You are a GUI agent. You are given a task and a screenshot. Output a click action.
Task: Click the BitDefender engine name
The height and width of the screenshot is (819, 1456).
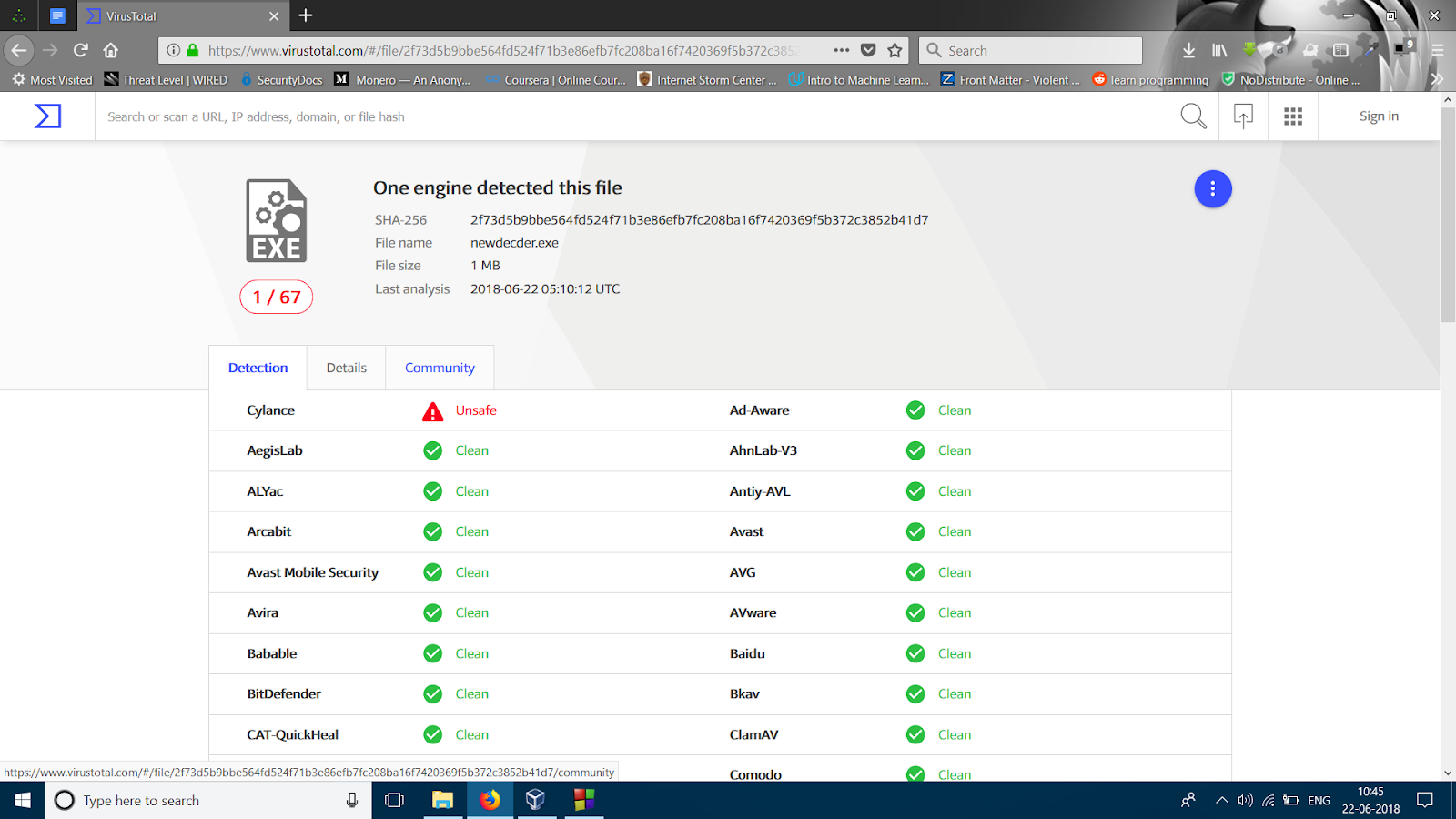pos(284,693)
